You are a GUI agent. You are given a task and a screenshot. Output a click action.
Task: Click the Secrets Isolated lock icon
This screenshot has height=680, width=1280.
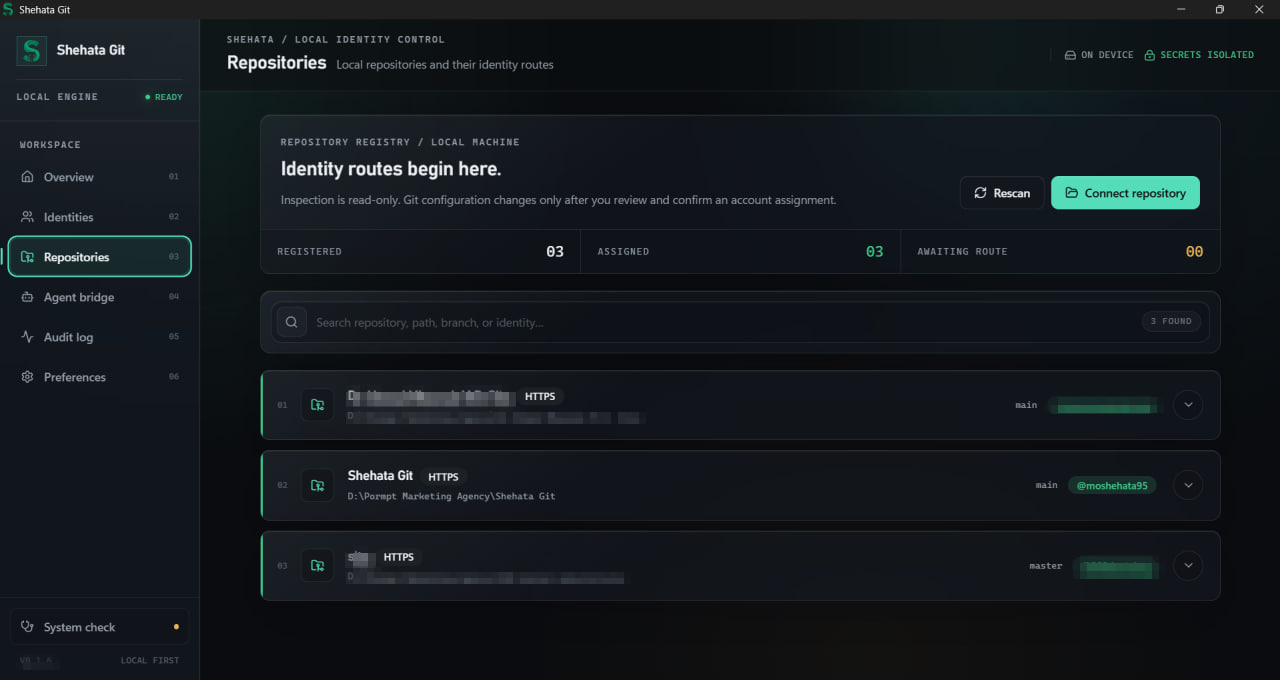1150,55
